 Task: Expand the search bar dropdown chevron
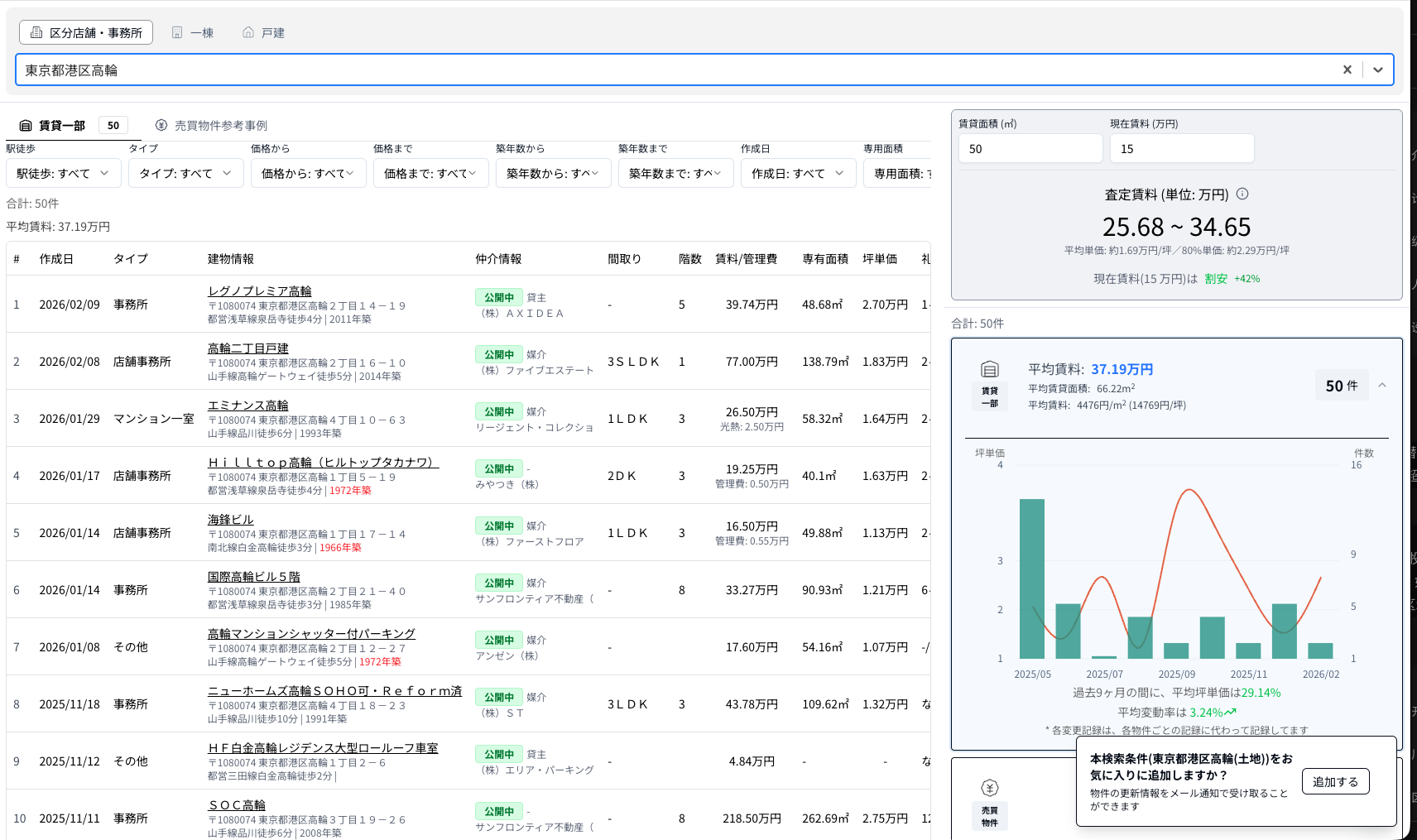point(1377,70)
